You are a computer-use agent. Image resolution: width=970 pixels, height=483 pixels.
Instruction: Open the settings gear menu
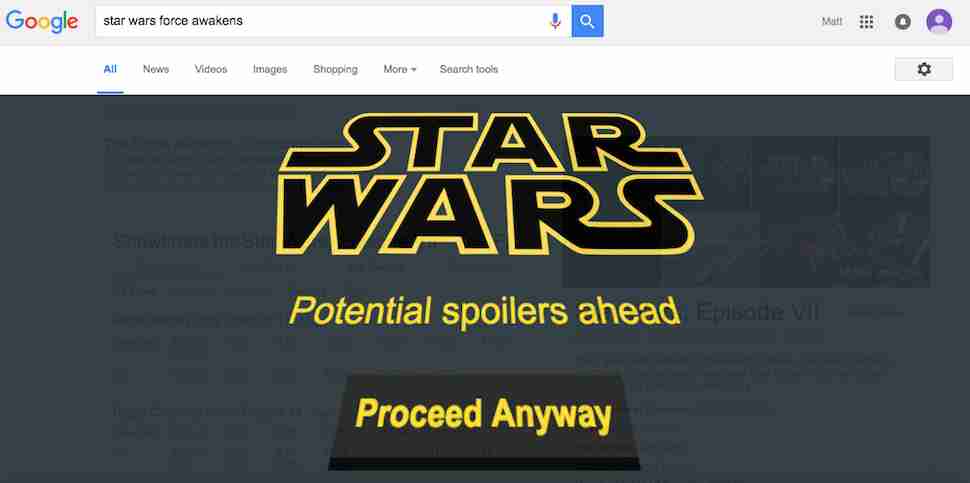(x=924, y=69)
